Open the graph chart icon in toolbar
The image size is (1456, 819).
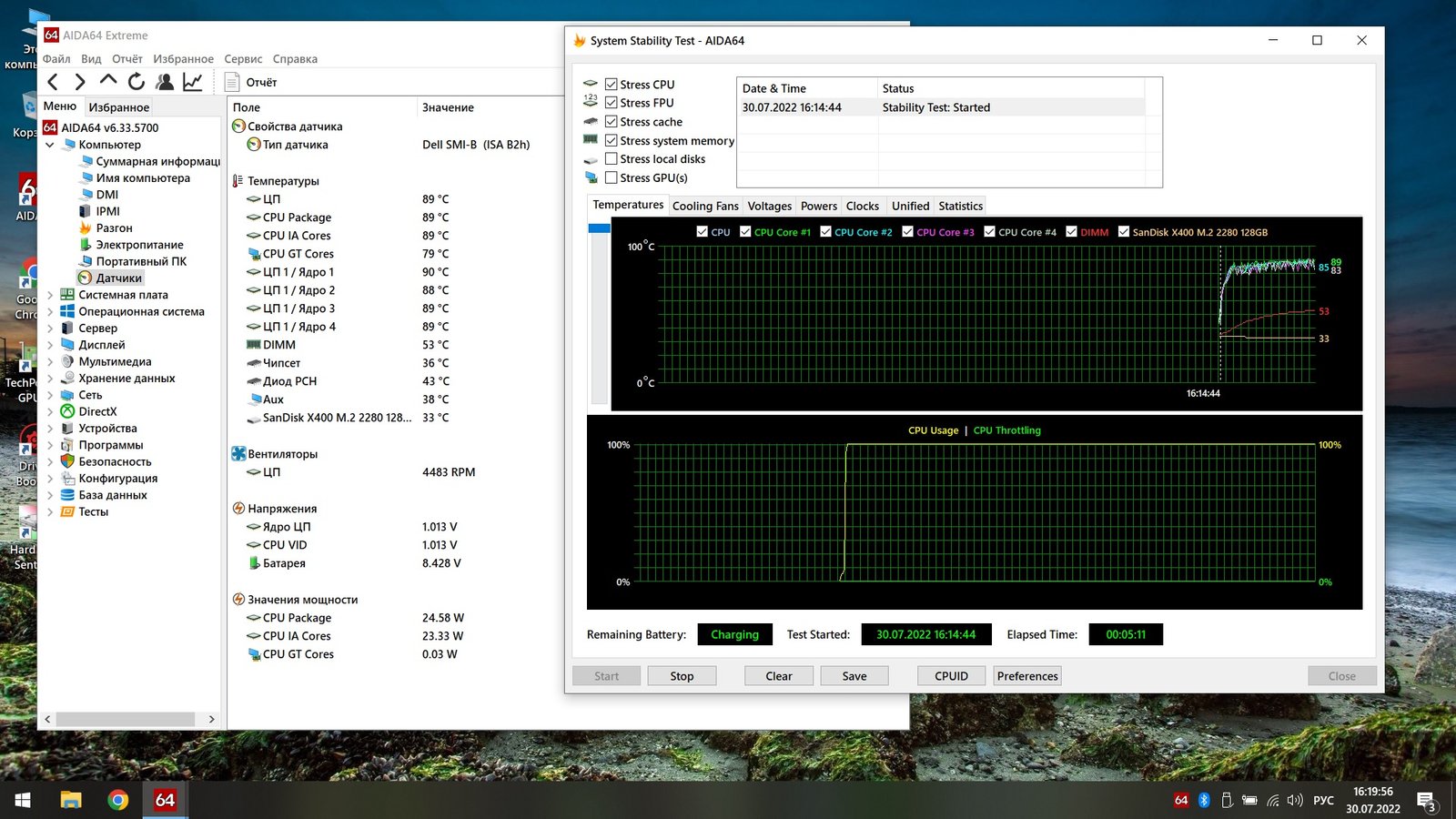[x=193, y=82]
